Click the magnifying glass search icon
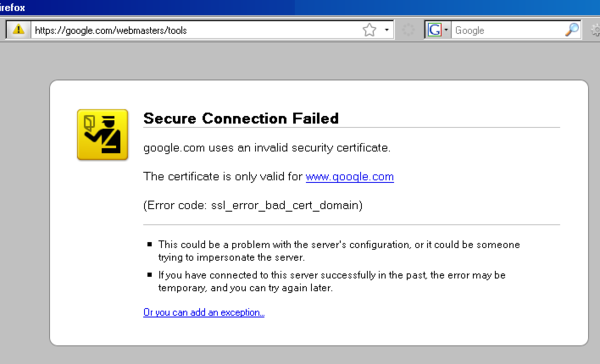 click(x=572, y=30)
